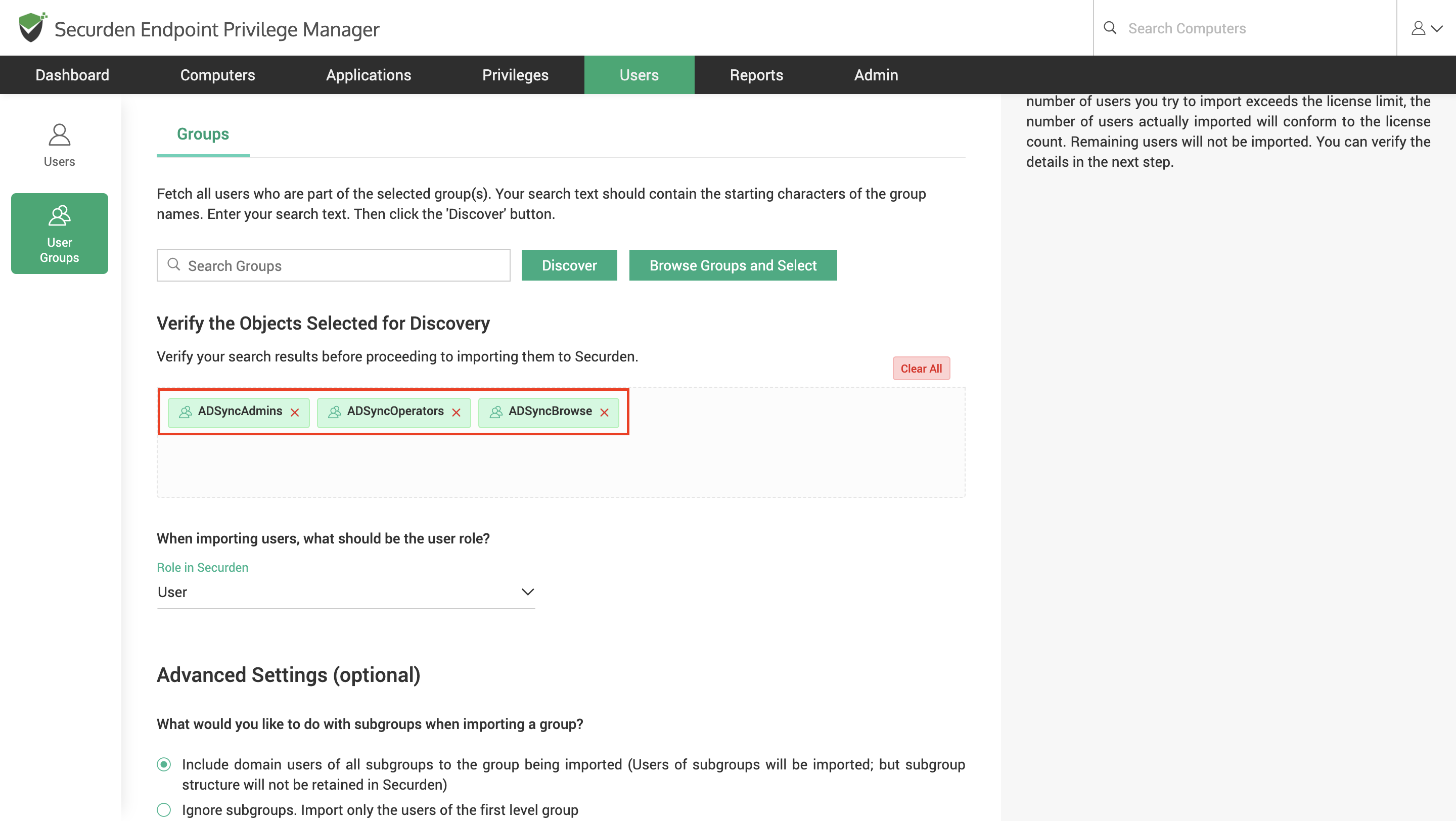The image size is (1456, 821).
Task: Go to the Dashboard tab
Action: (x=72, y=75)
